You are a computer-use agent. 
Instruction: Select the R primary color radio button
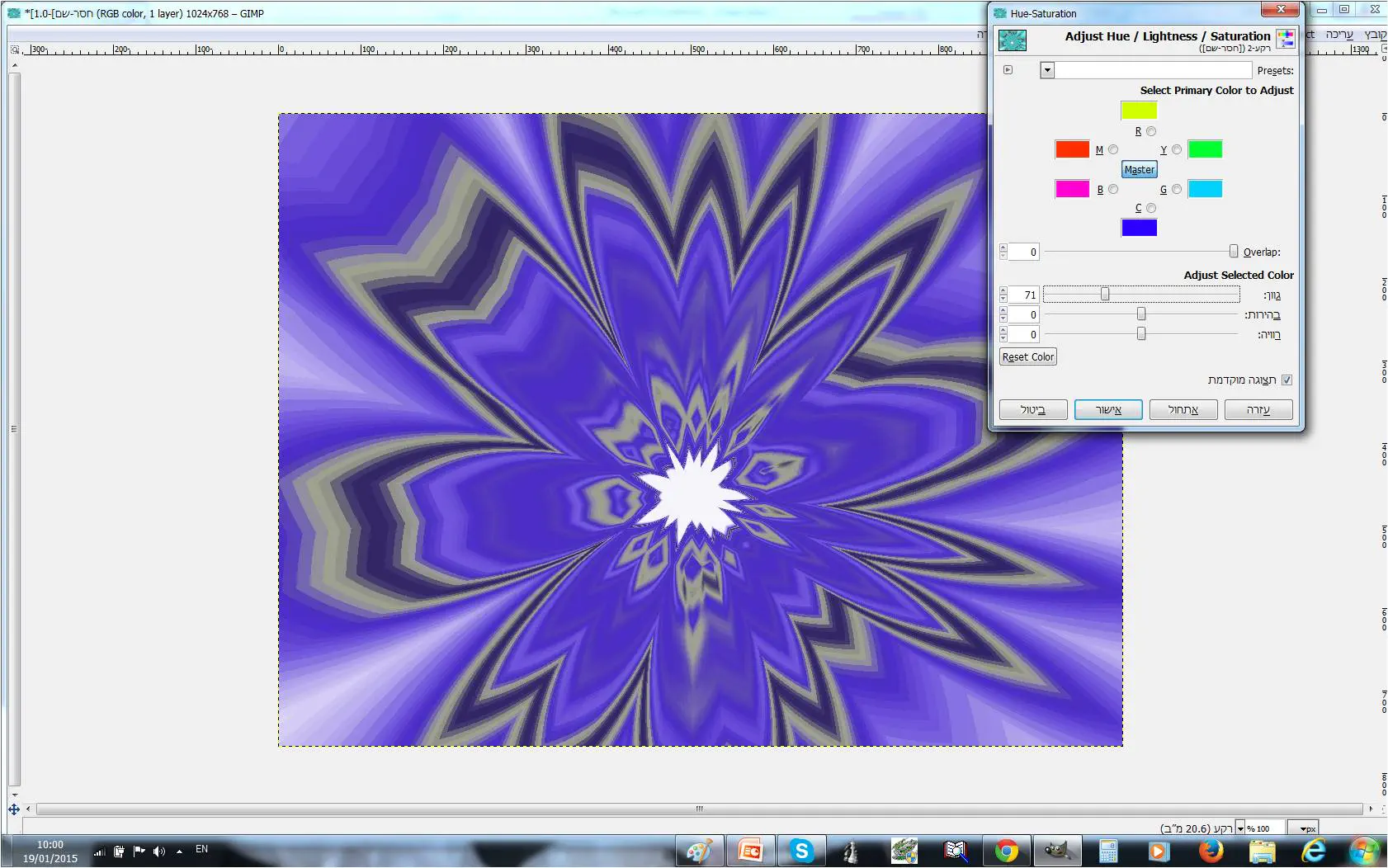coord(1151,131)
